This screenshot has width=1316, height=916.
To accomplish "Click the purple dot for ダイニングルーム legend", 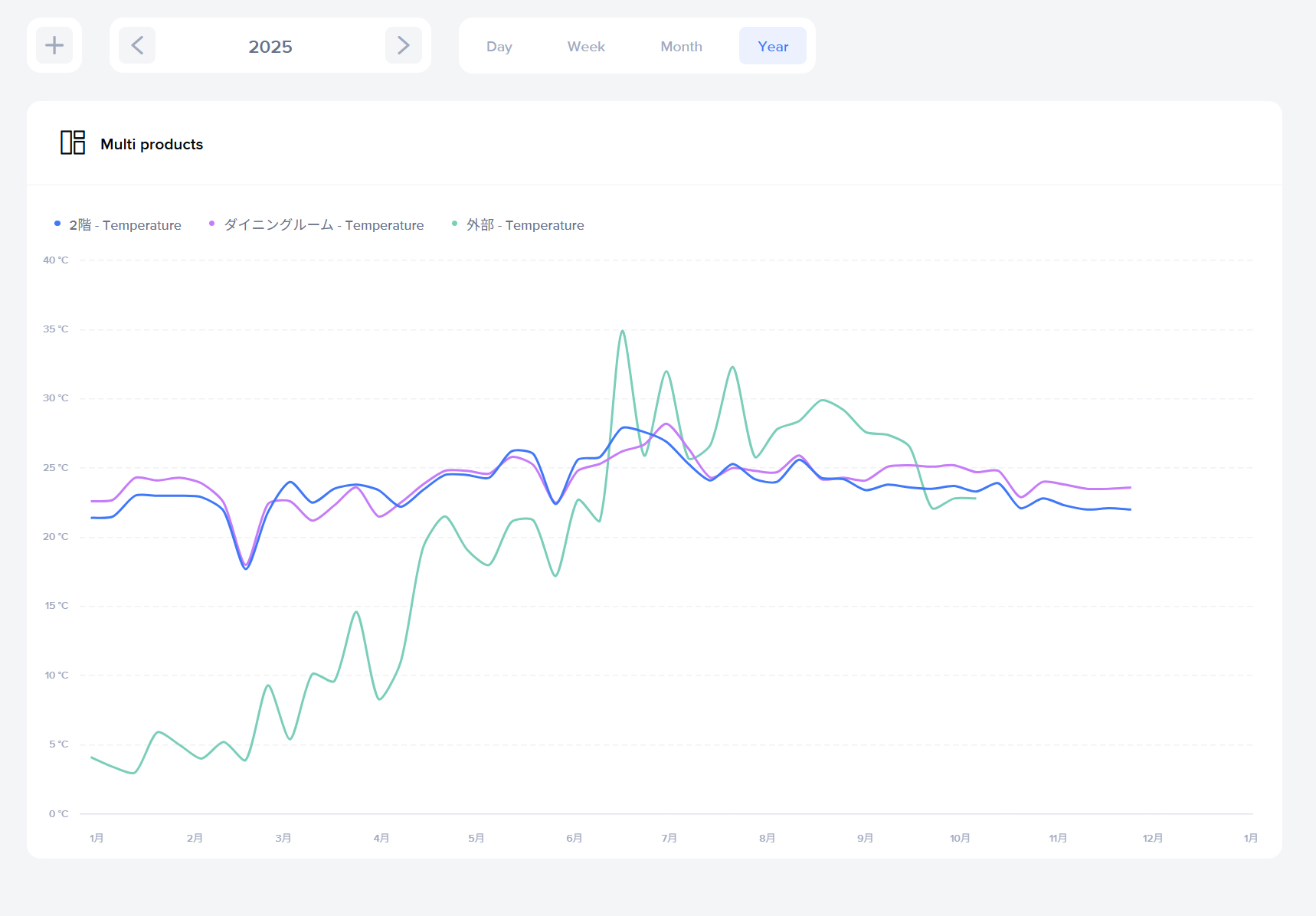I will click(x=212, y=224).
